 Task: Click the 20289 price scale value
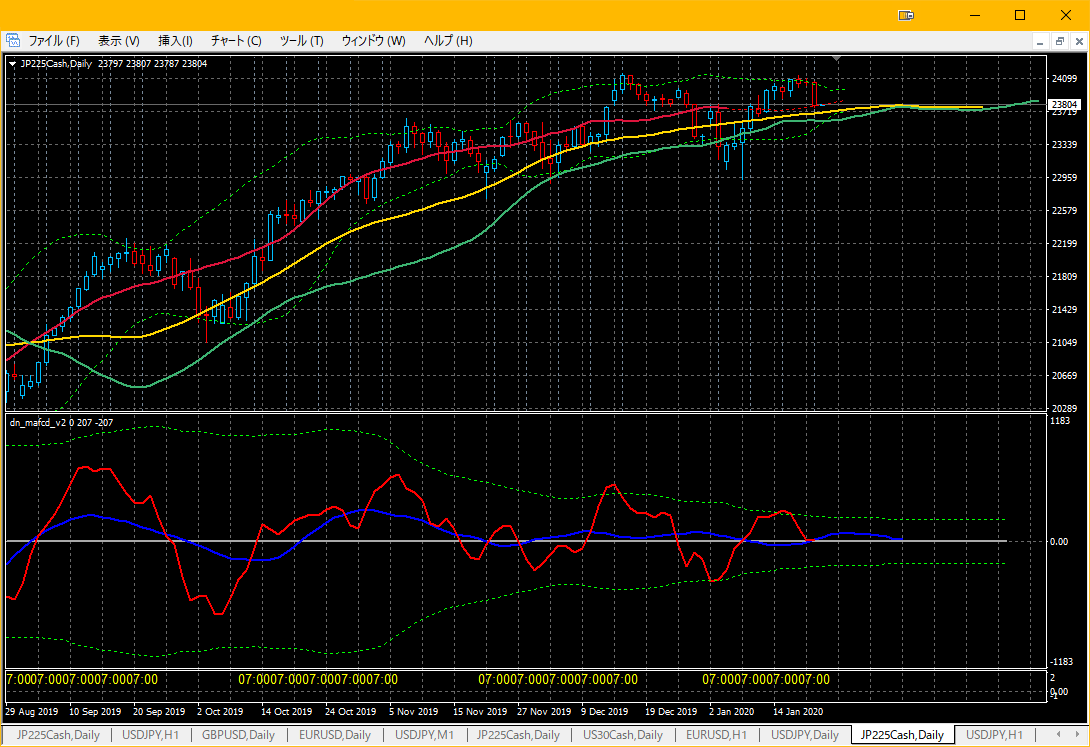click(x=1064, y=409)
